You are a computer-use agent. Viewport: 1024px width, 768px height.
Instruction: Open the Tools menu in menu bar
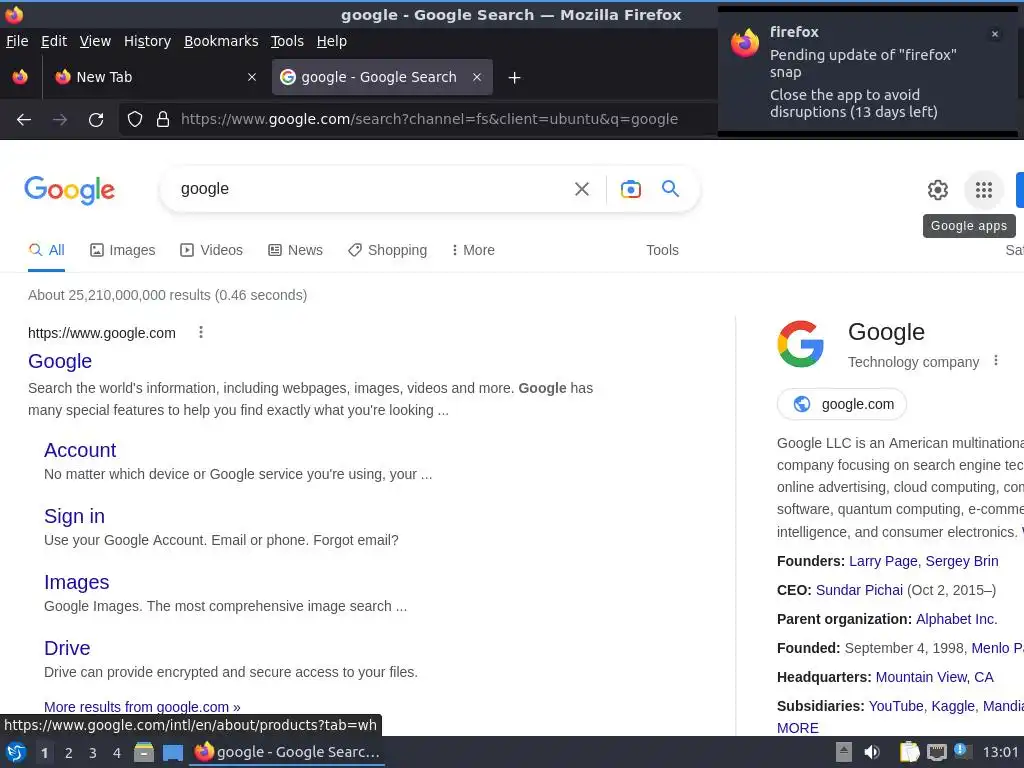tap(287, 41)
